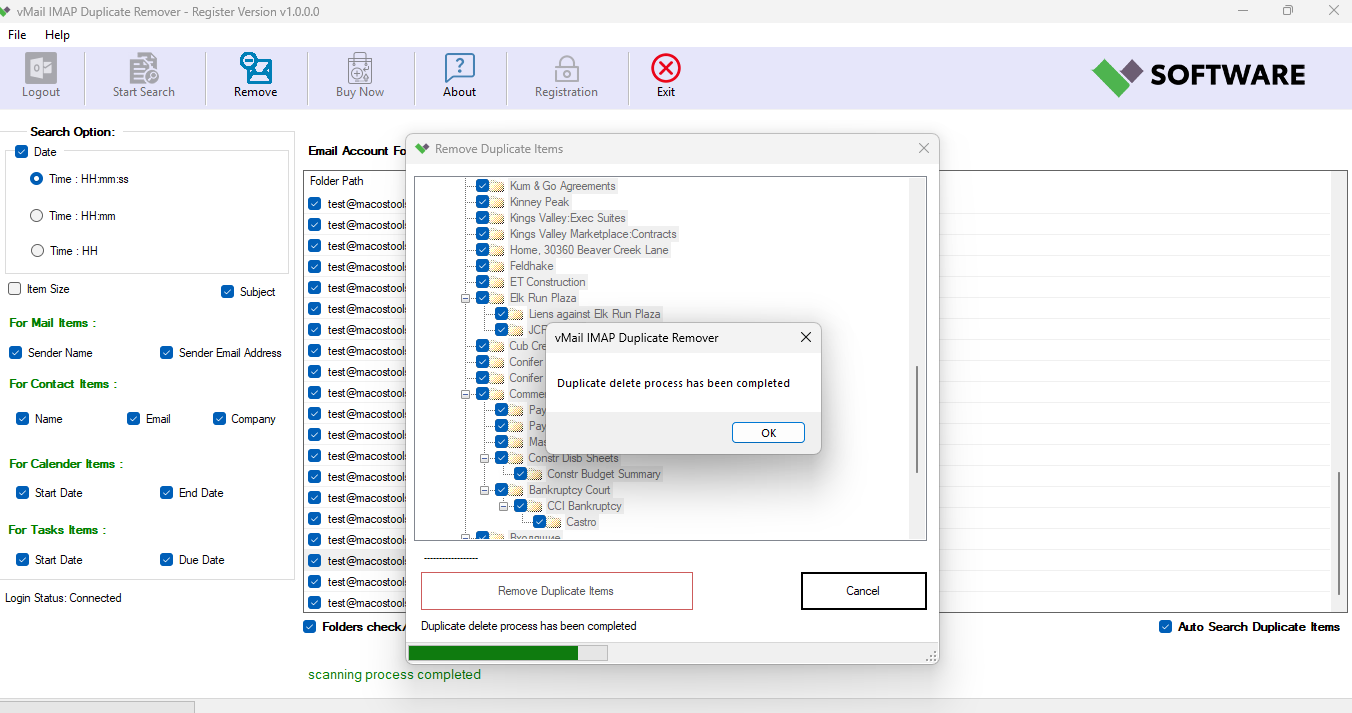Close the vMail IMAP Duplicate Remover message box
Viewport: 1352px width, 713px height.
[x=806, y=338]
